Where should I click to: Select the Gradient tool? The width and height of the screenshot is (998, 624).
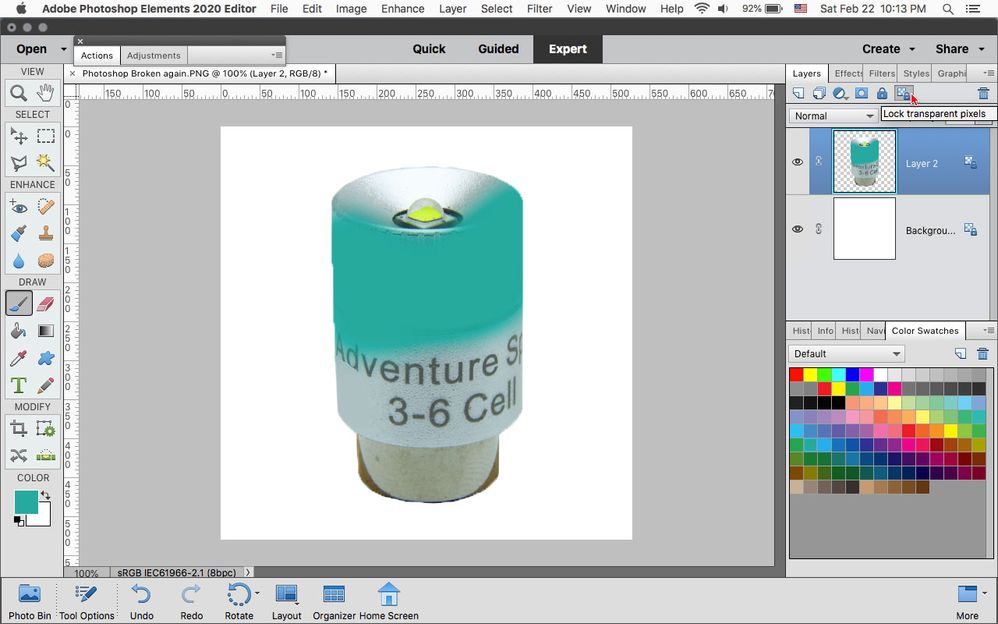coord(45,330)
